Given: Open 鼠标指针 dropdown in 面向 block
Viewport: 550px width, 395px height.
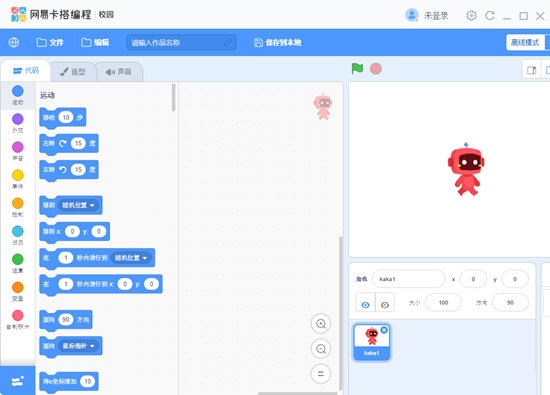Looking at the screenshot, I should (x=78, y=346).
